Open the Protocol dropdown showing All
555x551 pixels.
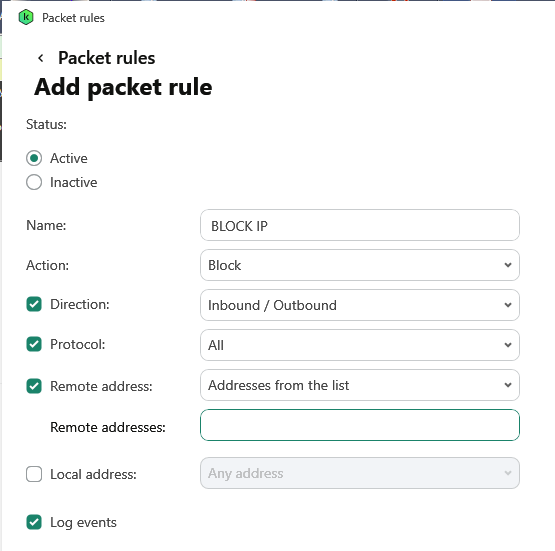[x=360, y=345]
